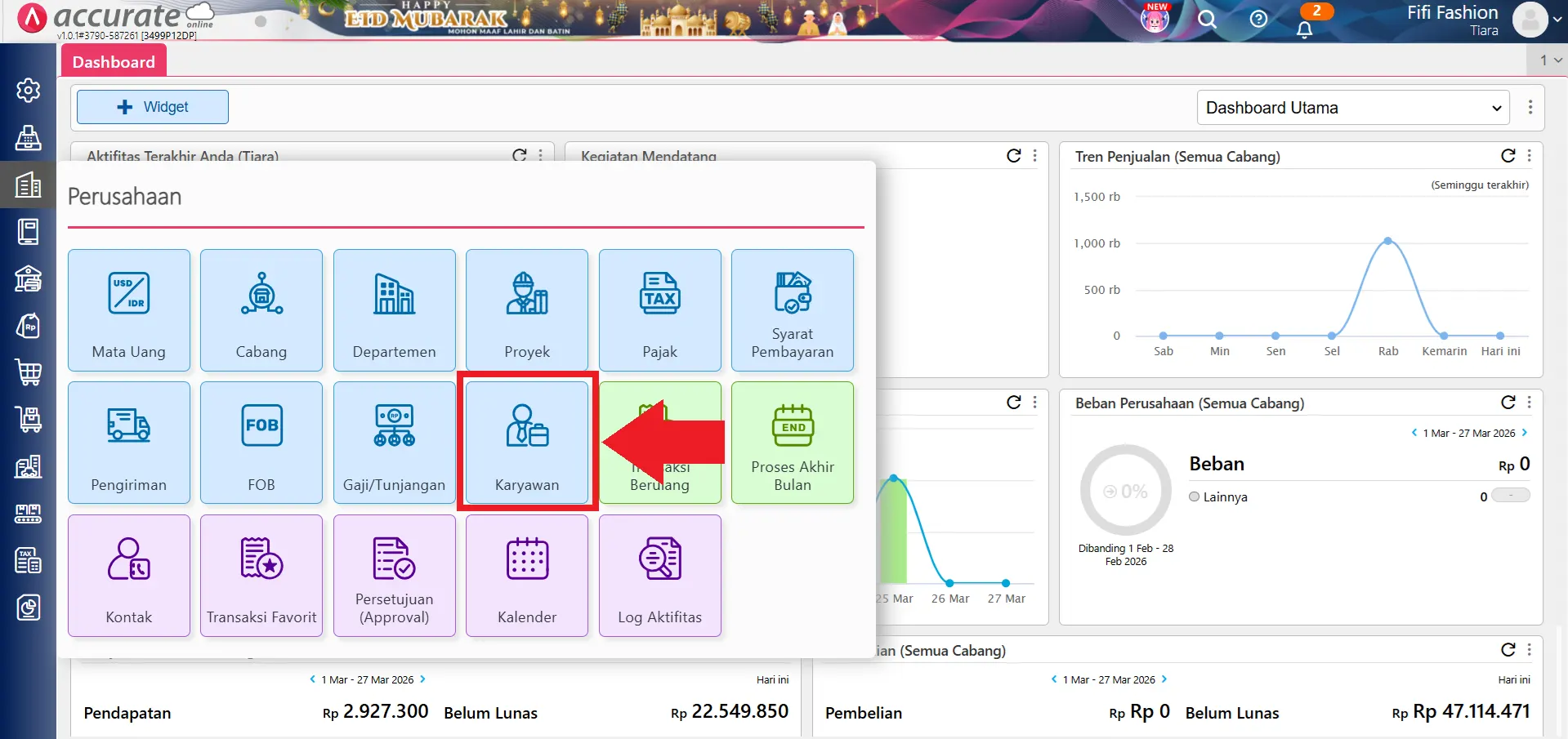
Task: Open the Pajak tax tile
Action: 659,310
